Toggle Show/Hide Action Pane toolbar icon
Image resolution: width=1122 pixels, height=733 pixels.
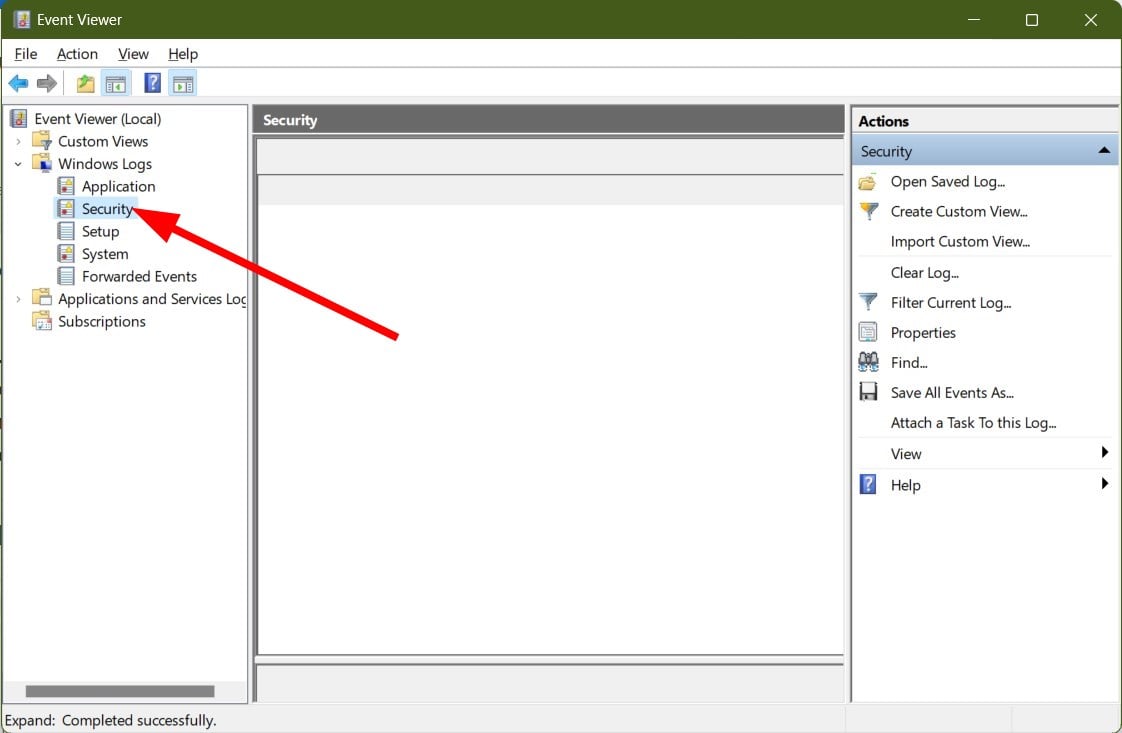click(183, 84)
